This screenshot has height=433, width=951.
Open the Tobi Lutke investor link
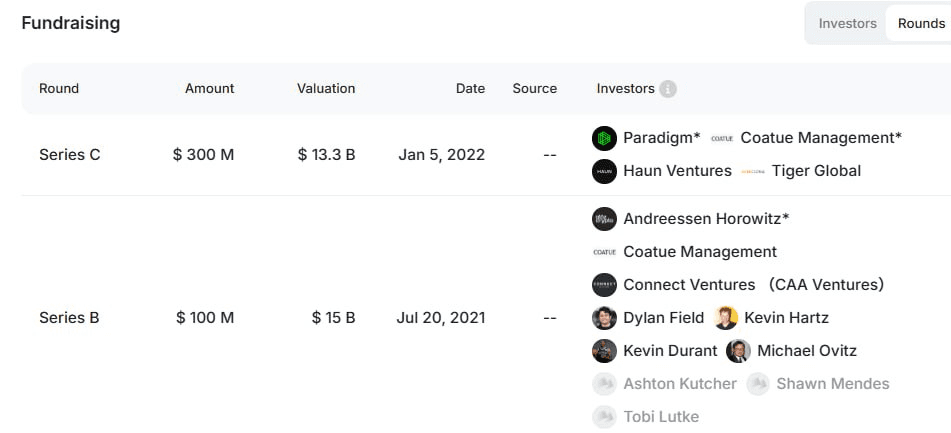coord(660,417)
